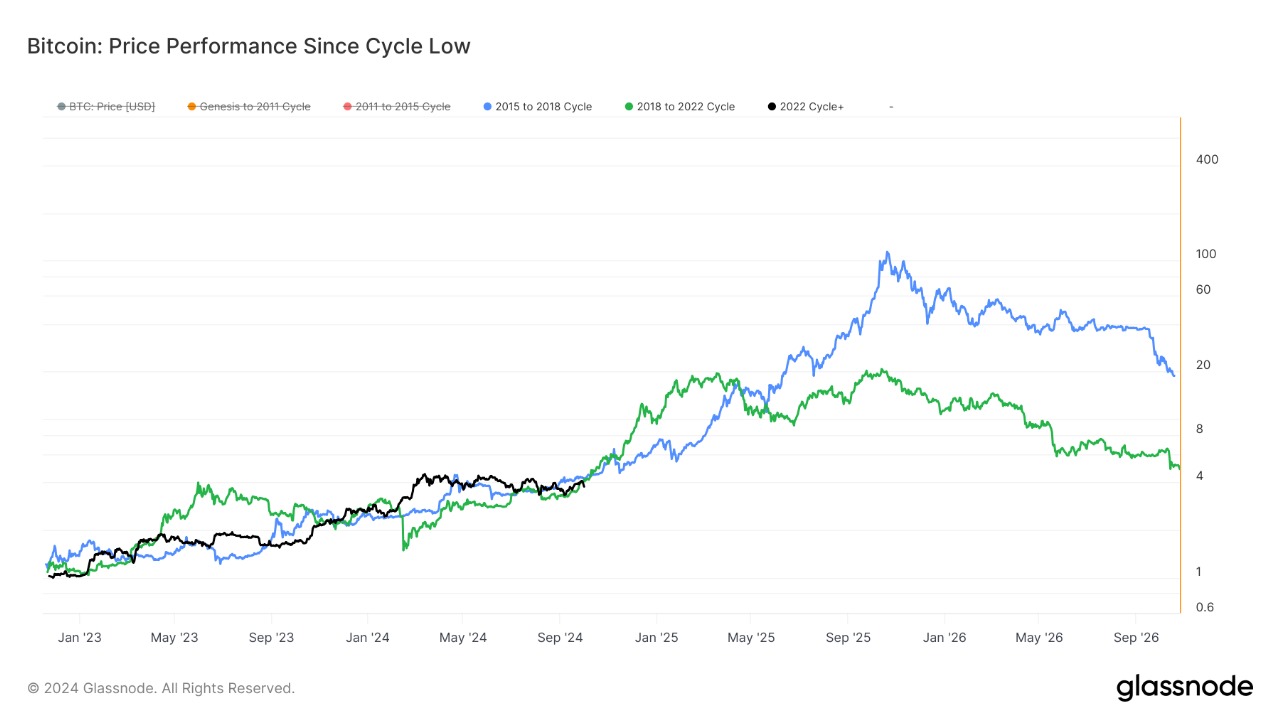Image resolution: width=1280 pixels, height=720 pixels.
Task: Click the dash legend entry after 2022 Cycle+
Action: 890,106
